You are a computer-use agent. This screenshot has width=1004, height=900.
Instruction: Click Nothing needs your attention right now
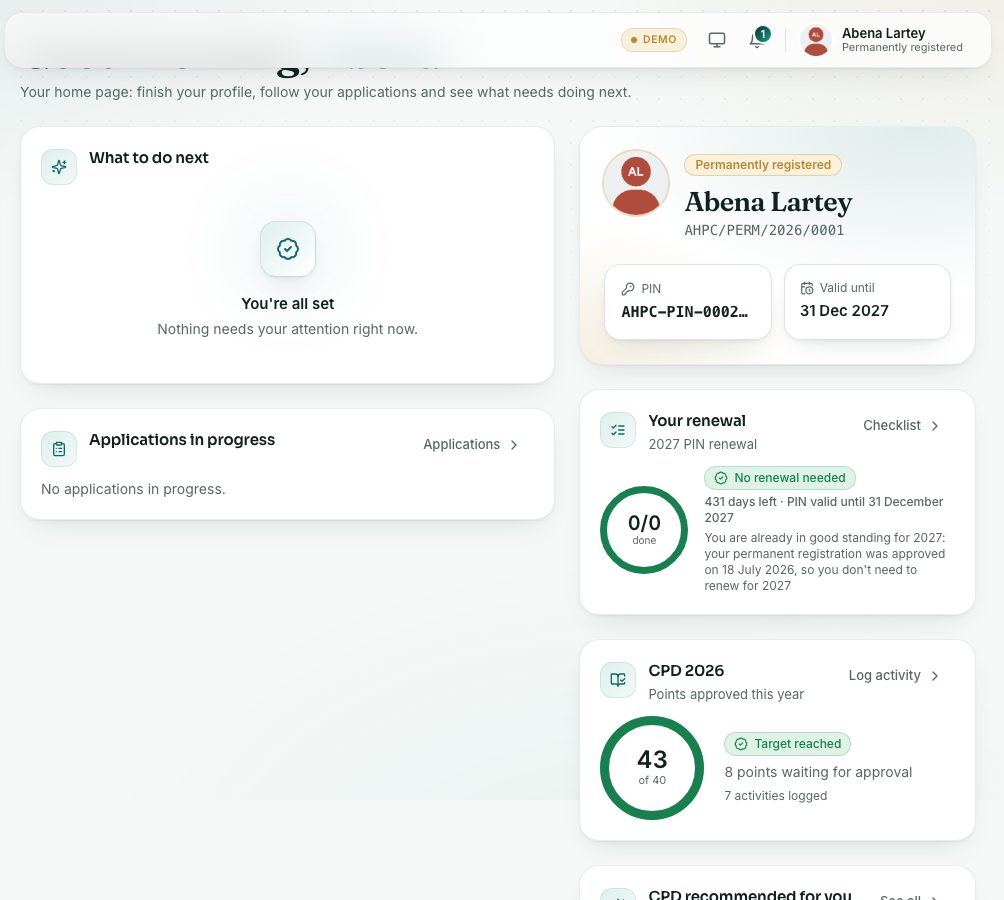coord(287,329)
